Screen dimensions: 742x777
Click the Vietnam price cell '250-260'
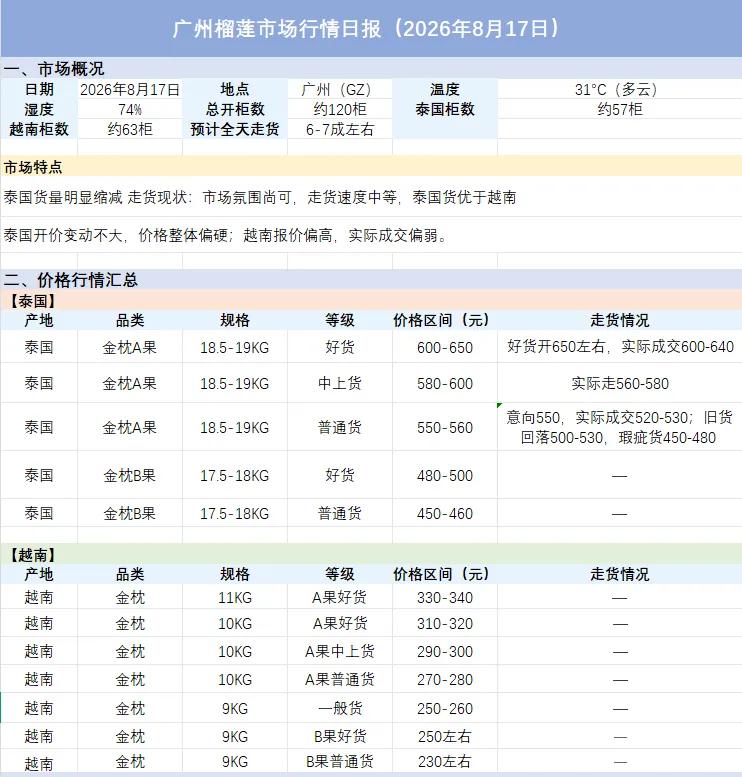(445, 708)
